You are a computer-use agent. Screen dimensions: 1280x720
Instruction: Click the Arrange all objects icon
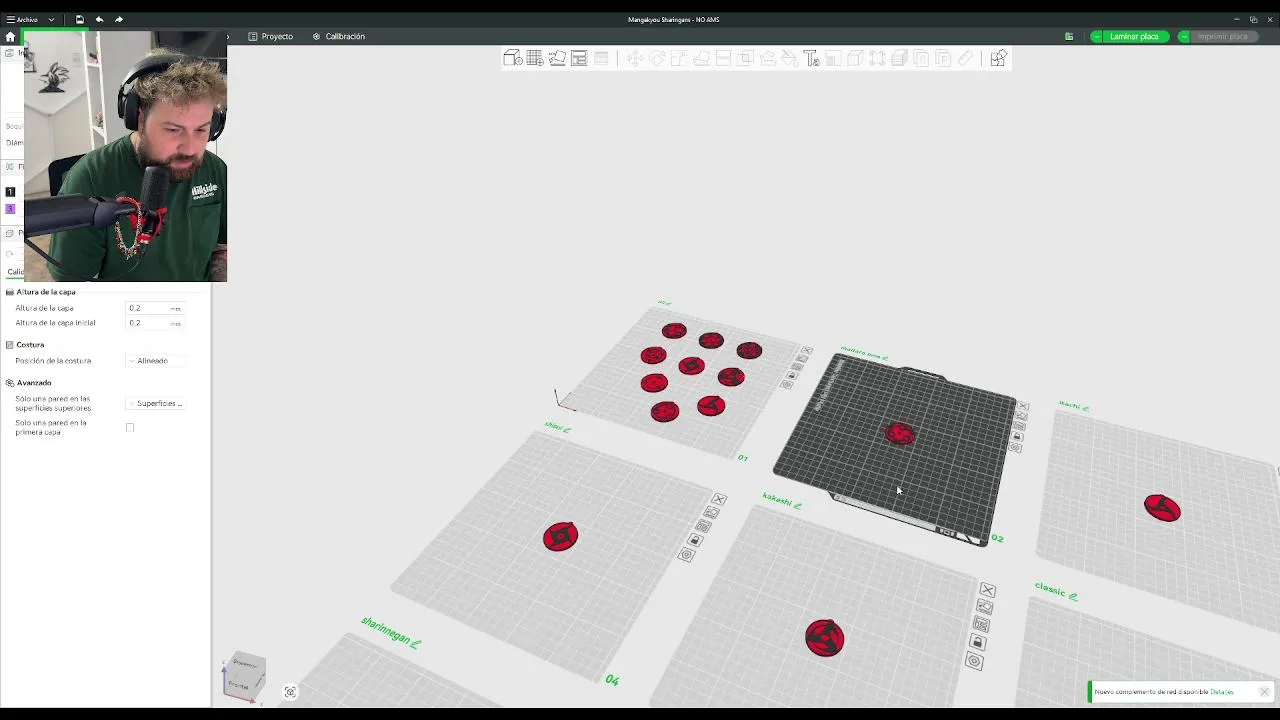[579, 58]
